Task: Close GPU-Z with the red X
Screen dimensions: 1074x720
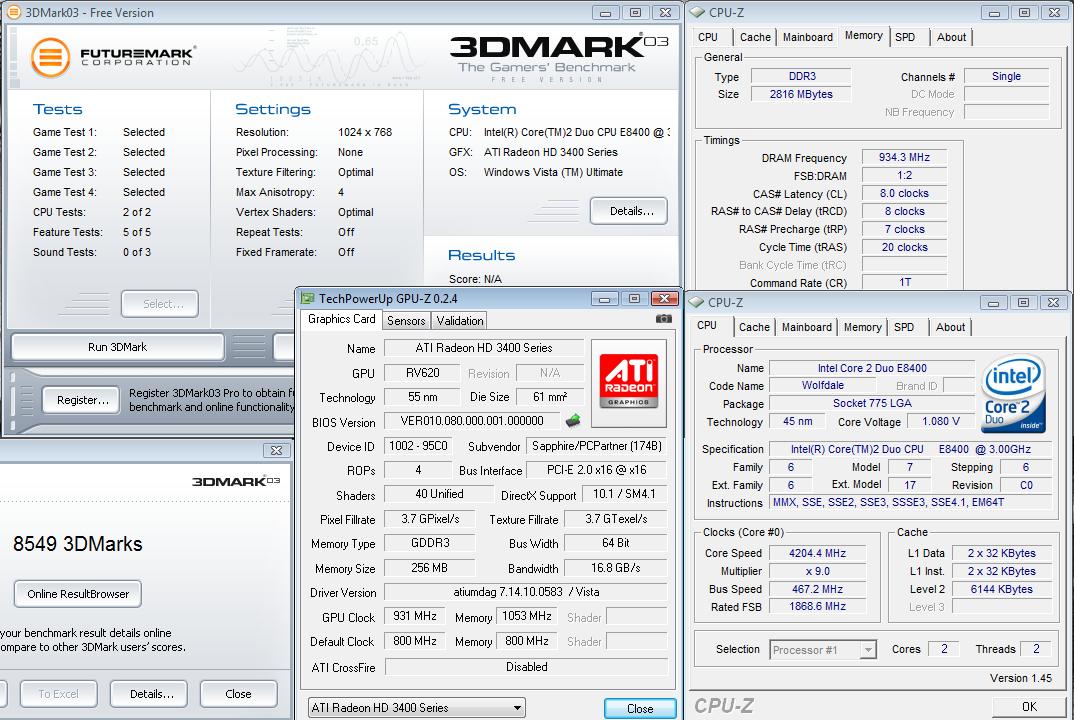Action: (x=664, y=299)
